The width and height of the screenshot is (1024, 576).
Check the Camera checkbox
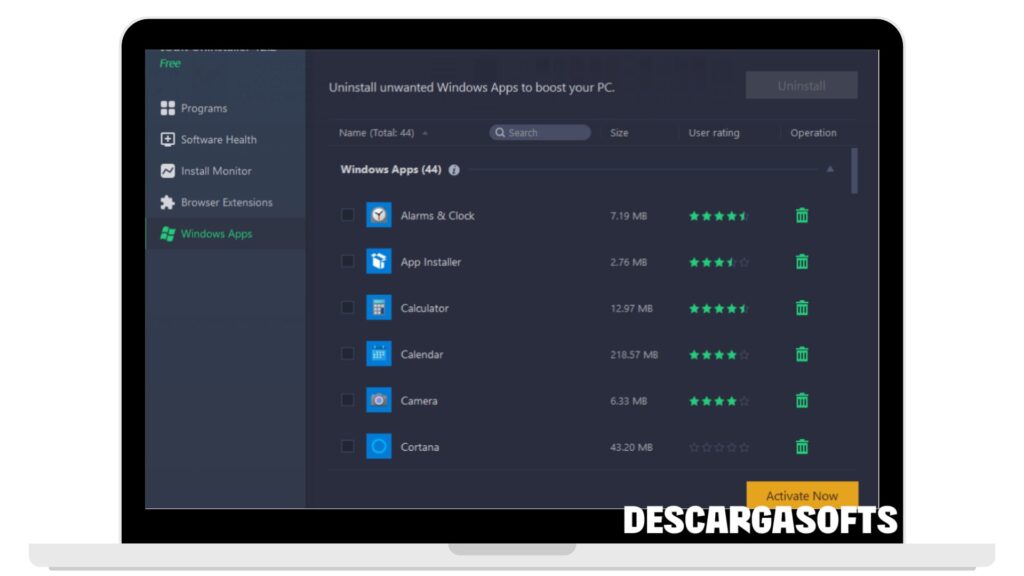click(x=347, y=400)
